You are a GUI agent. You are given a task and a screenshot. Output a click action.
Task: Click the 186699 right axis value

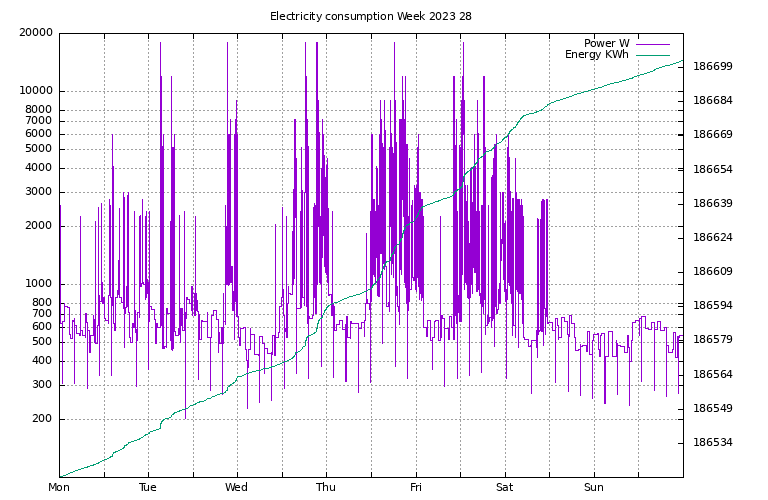(713, 67)
